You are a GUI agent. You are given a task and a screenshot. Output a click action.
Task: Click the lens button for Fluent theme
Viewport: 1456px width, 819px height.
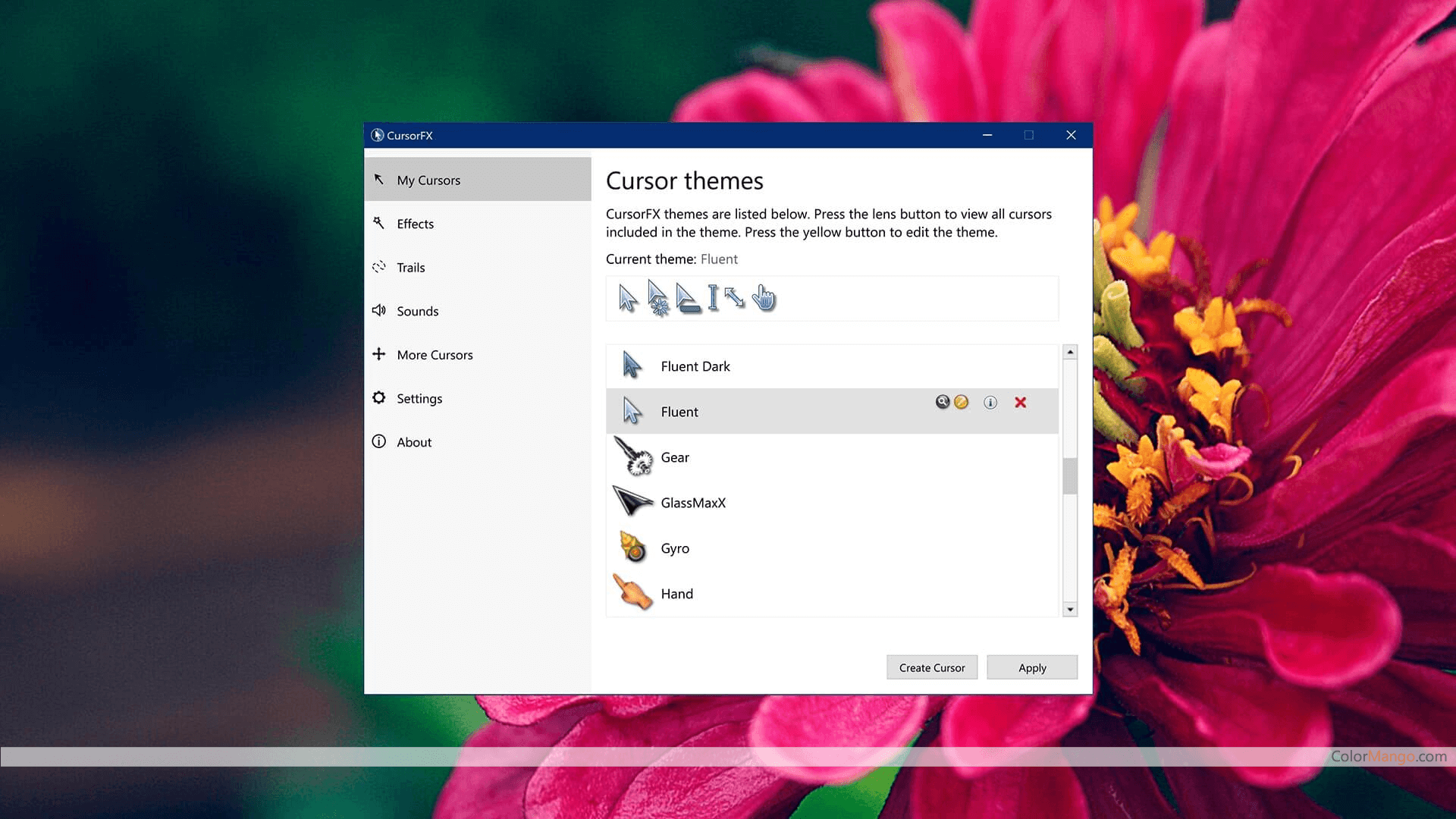click(x=943, y=402)
